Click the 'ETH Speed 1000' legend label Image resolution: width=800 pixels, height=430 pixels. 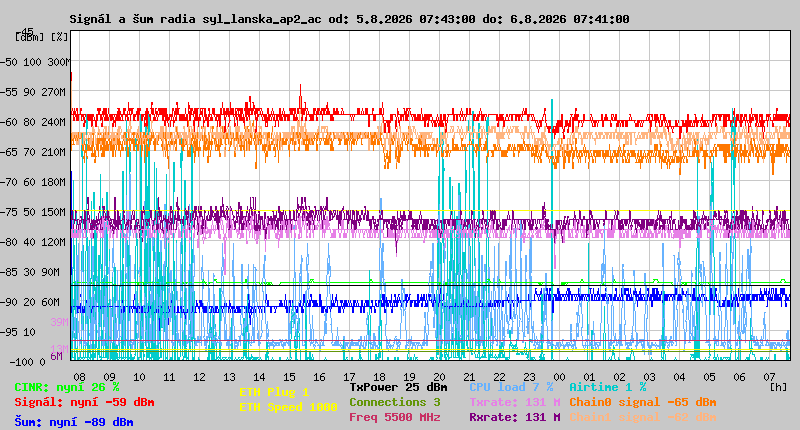coord(288,407)
